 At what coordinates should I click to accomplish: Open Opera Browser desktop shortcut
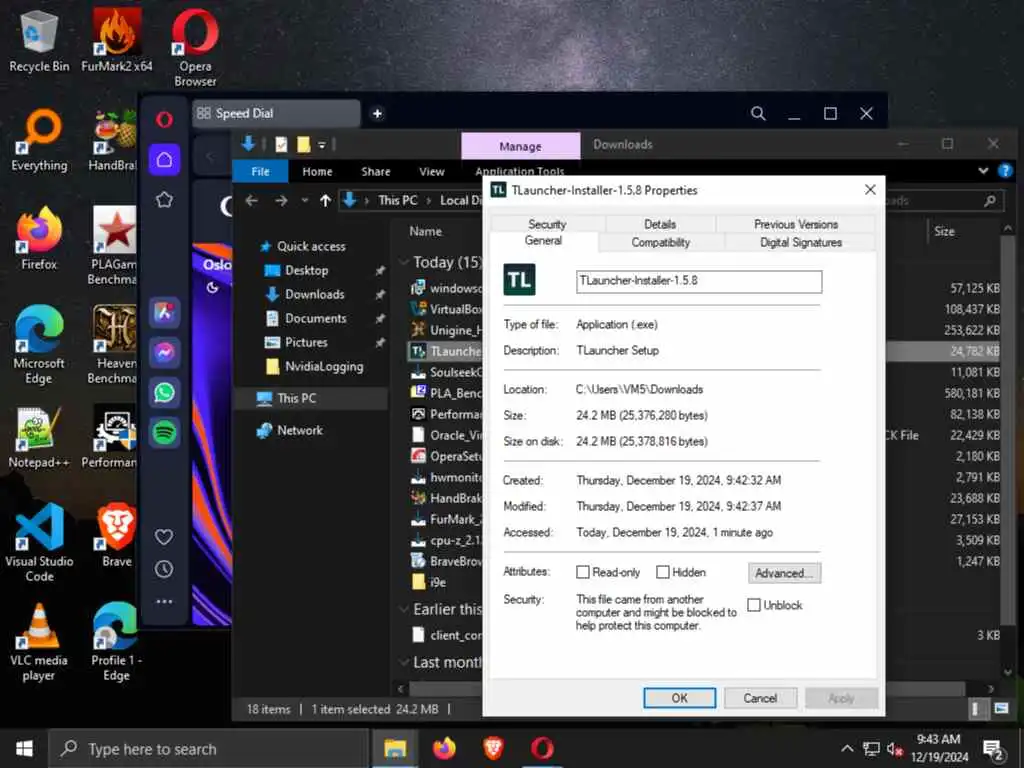(x=195, y=48)
